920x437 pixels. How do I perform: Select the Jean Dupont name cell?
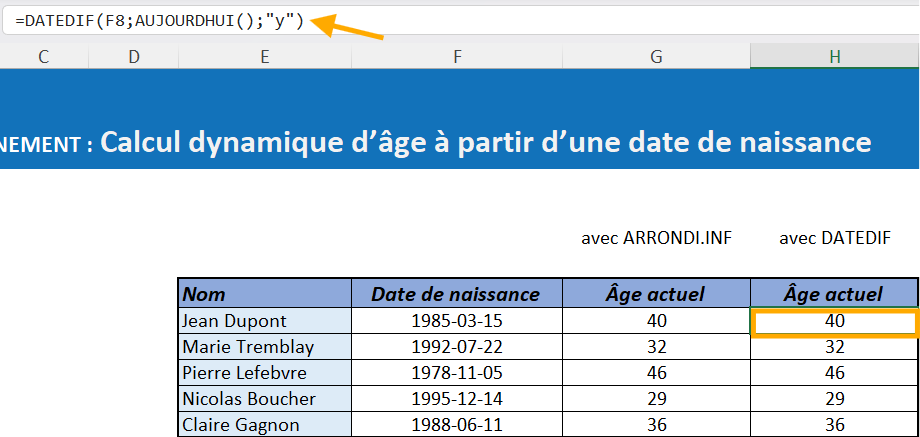click(265, 321)
